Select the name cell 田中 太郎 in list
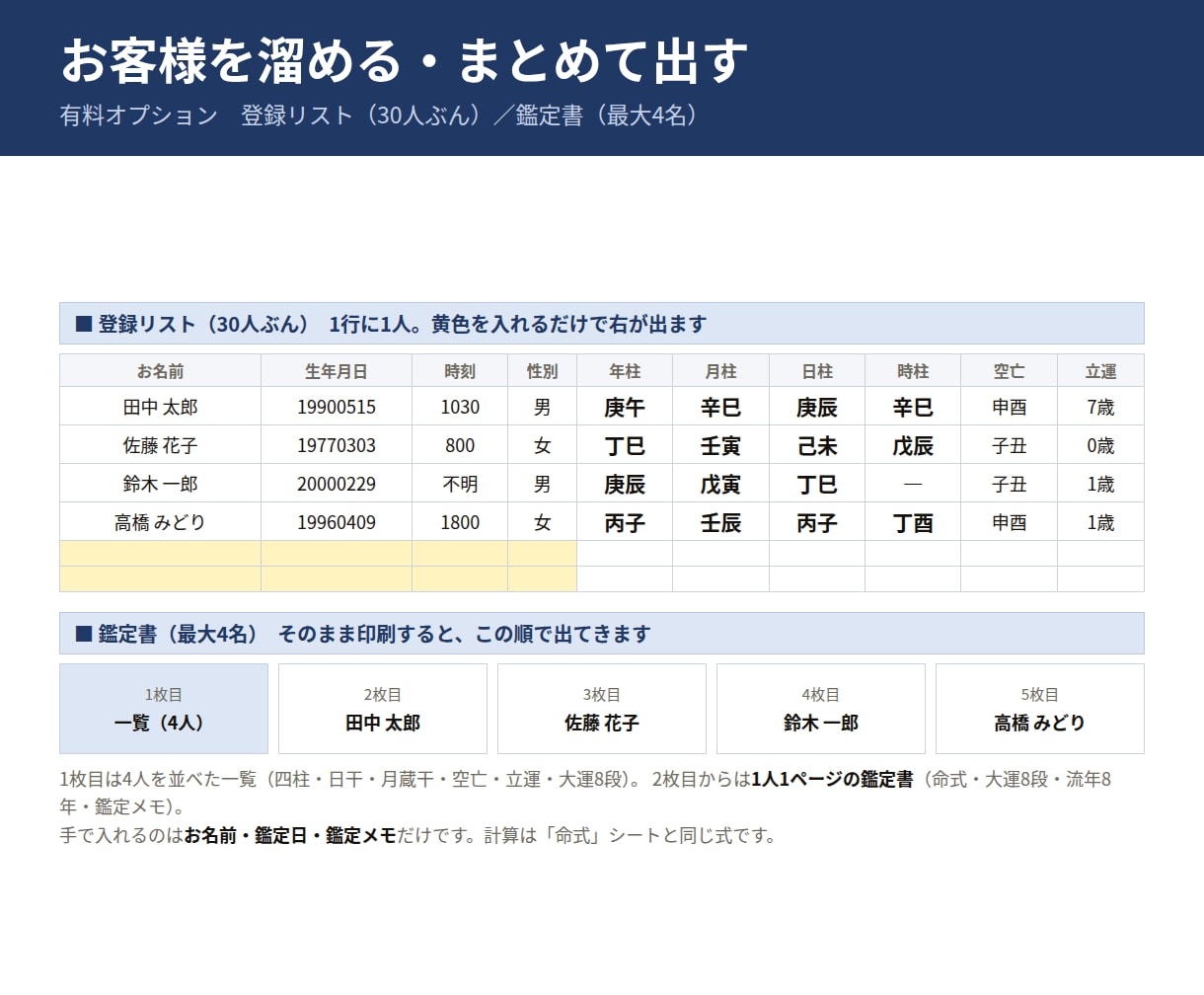The image size is (1204, 995). click(x=161, y=407)
